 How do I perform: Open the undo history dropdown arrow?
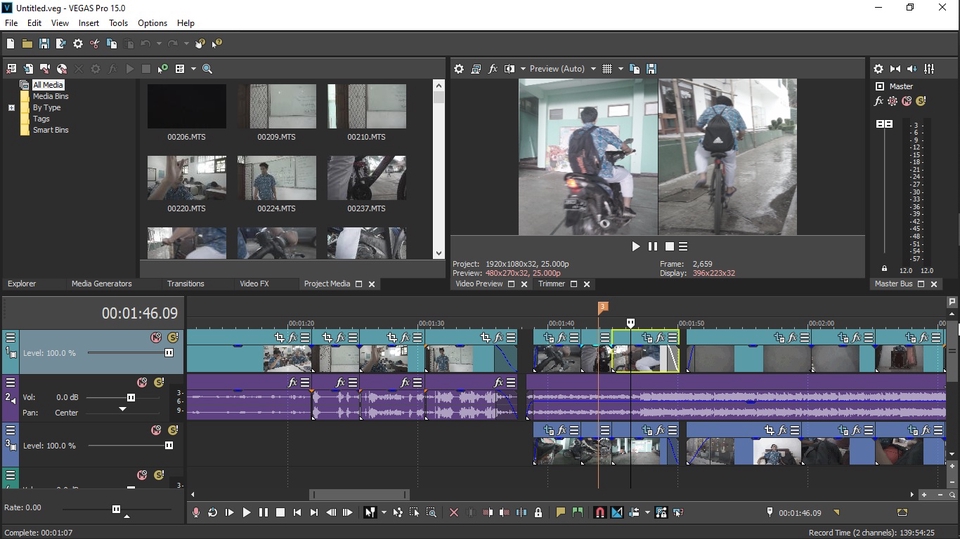159,43
